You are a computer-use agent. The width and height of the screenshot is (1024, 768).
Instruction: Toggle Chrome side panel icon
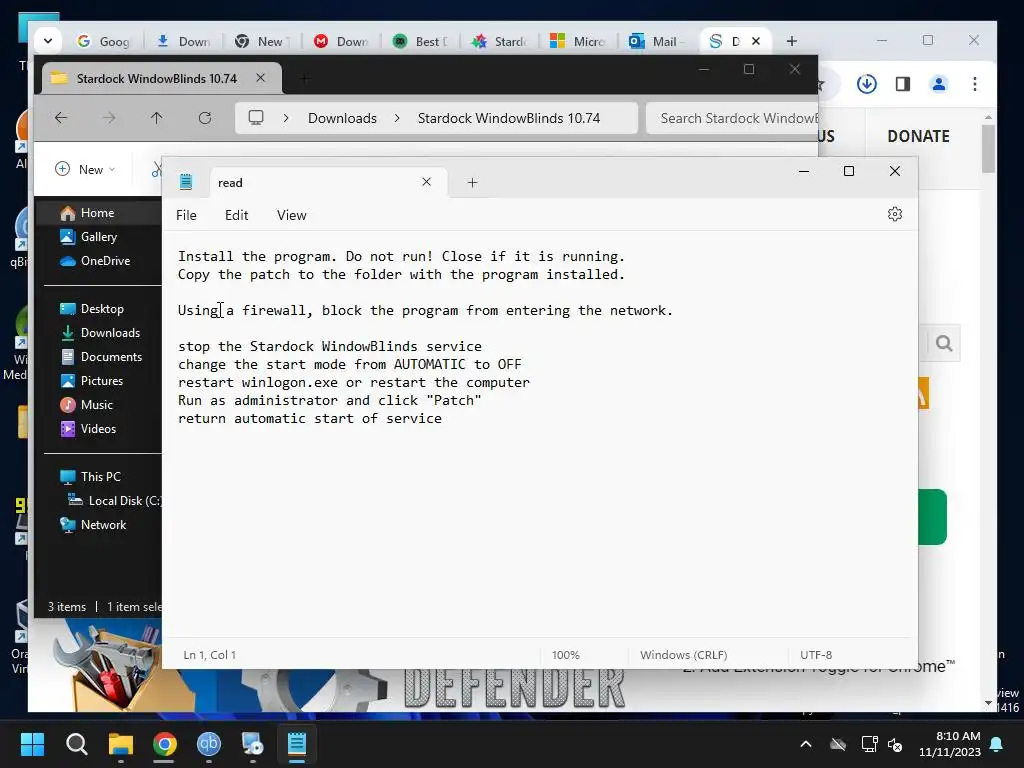(x=903, y=84)
